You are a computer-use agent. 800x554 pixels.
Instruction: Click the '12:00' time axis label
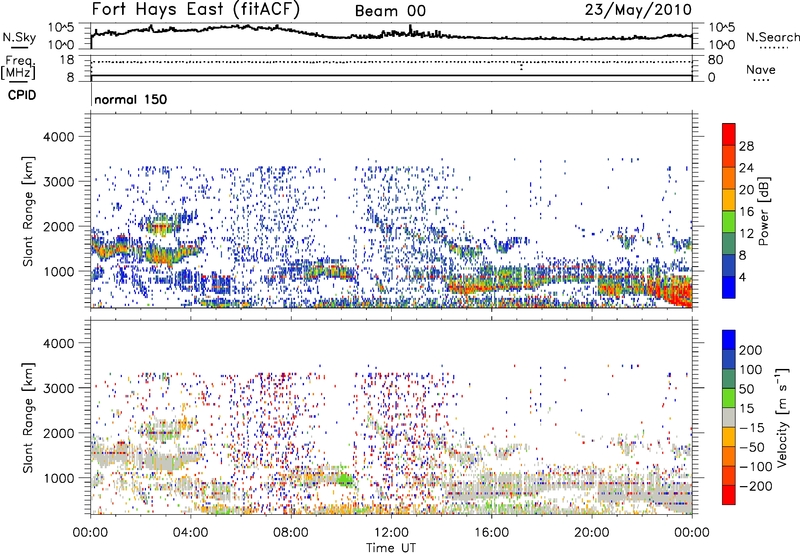(391, 533)
